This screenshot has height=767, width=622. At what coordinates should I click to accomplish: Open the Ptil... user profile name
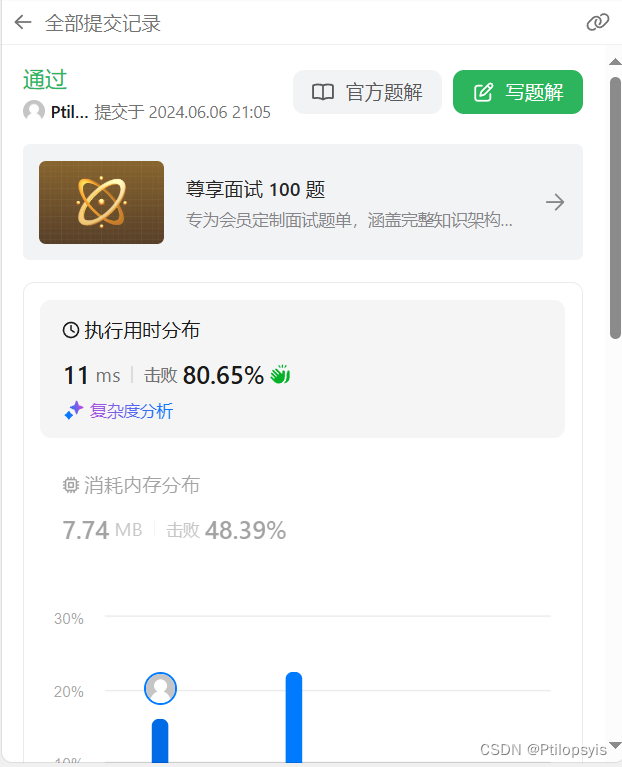click(x=69, y=112)
